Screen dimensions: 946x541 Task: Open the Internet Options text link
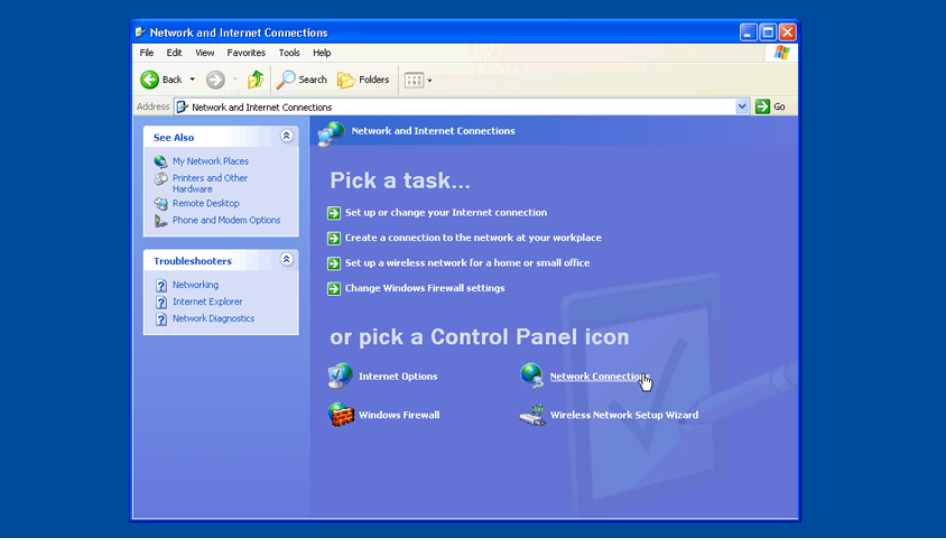[398, 376]
